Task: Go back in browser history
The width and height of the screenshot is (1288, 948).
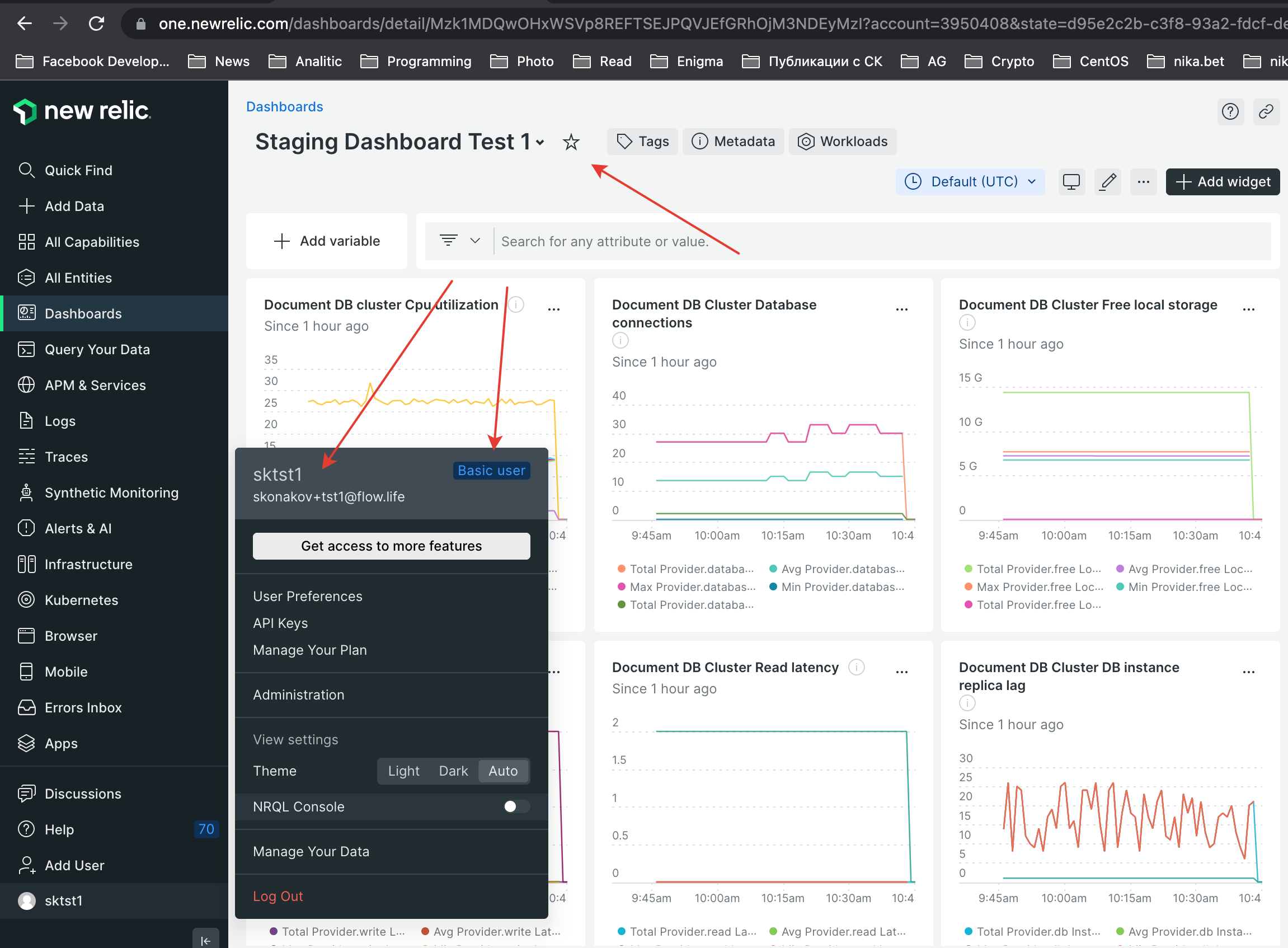Action: pyautogui.click(x=24, y=24)
